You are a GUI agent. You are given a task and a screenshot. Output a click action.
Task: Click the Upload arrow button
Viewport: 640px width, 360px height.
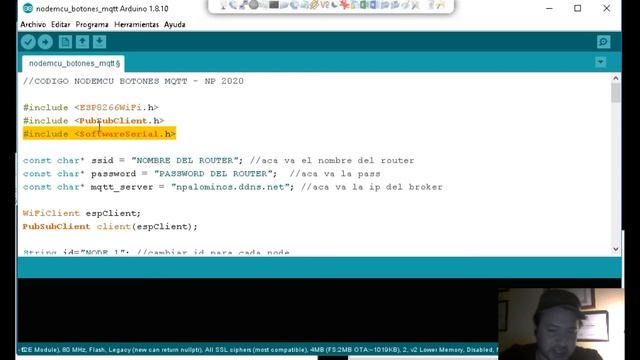pos(45,42)
